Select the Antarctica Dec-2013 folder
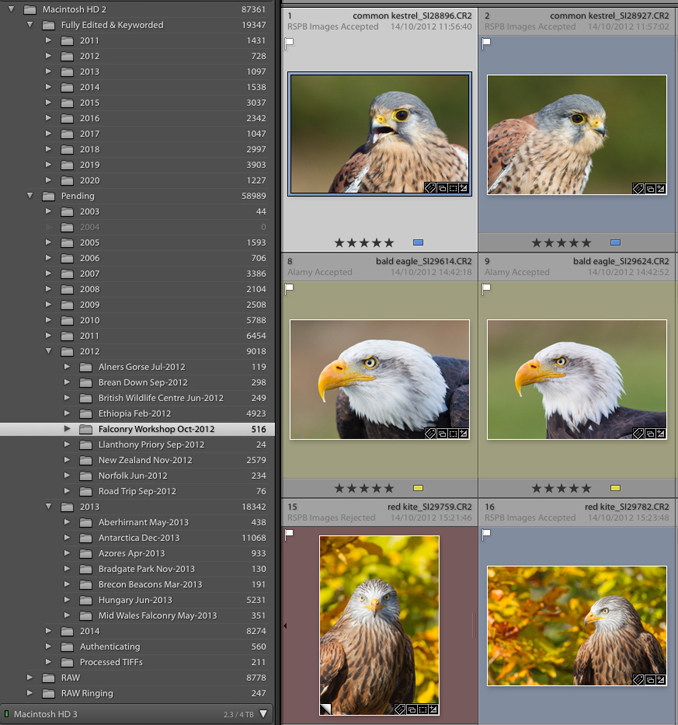The height and width of the screenshot is (725, 678). click(138, 538)
